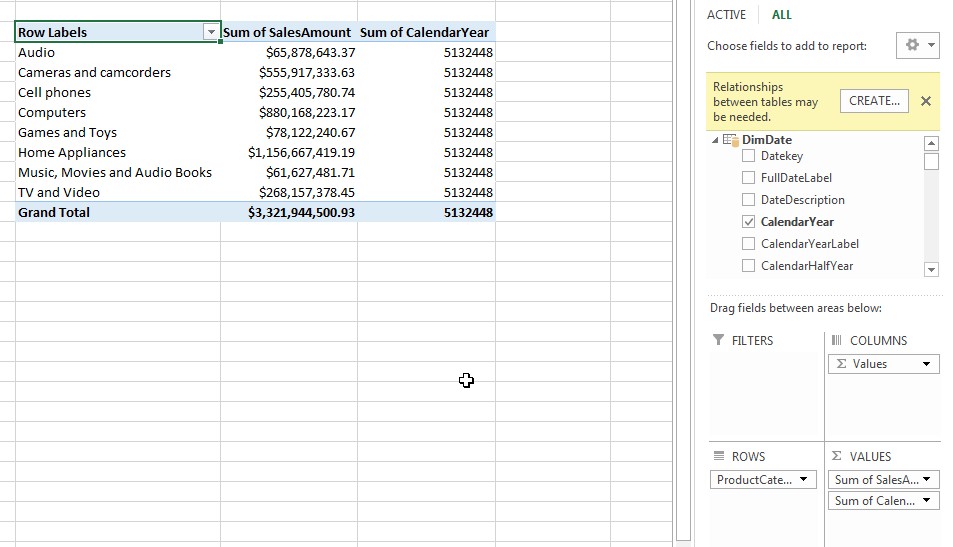Image resolution: width=953 pixels, height=547 pixels.
Task: Dismiss the relationships warning with X
Action: click(925, 101)
